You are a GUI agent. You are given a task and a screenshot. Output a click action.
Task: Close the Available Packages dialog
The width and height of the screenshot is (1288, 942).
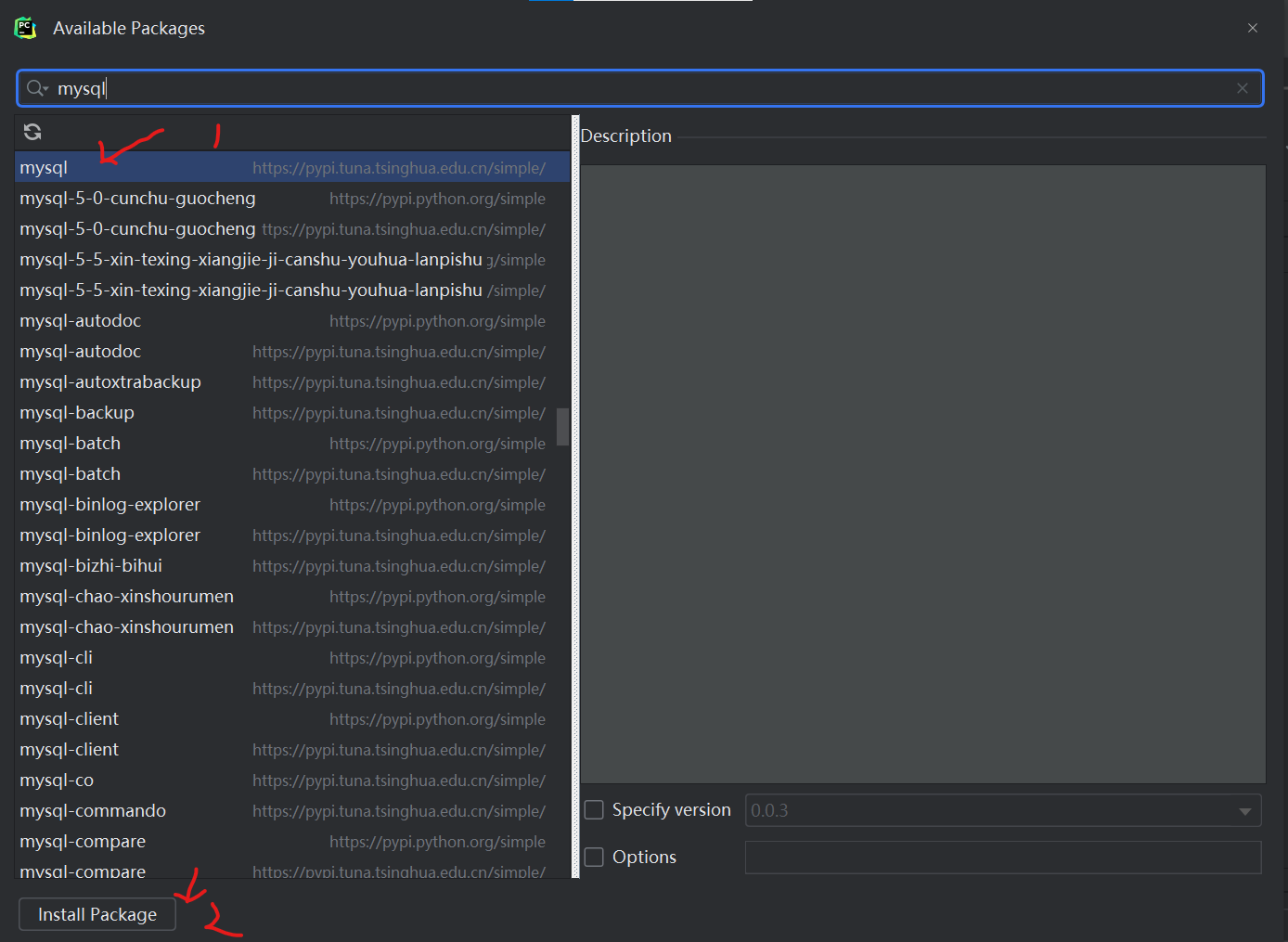tap(1253, 28)
